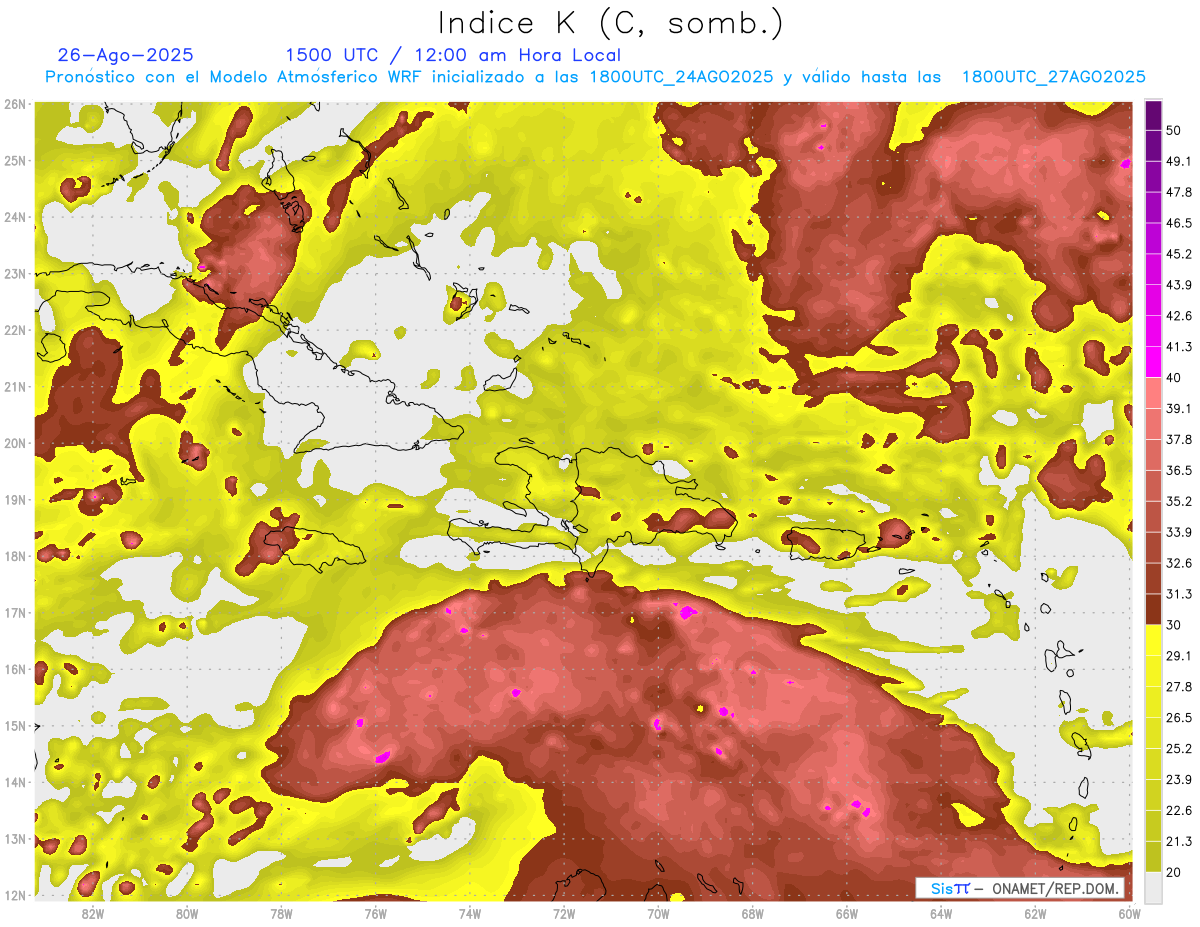The width and height of the screenshot is (1200, 927).
Task: Click the "60W" longitude label
Action: pos(1130,914)
